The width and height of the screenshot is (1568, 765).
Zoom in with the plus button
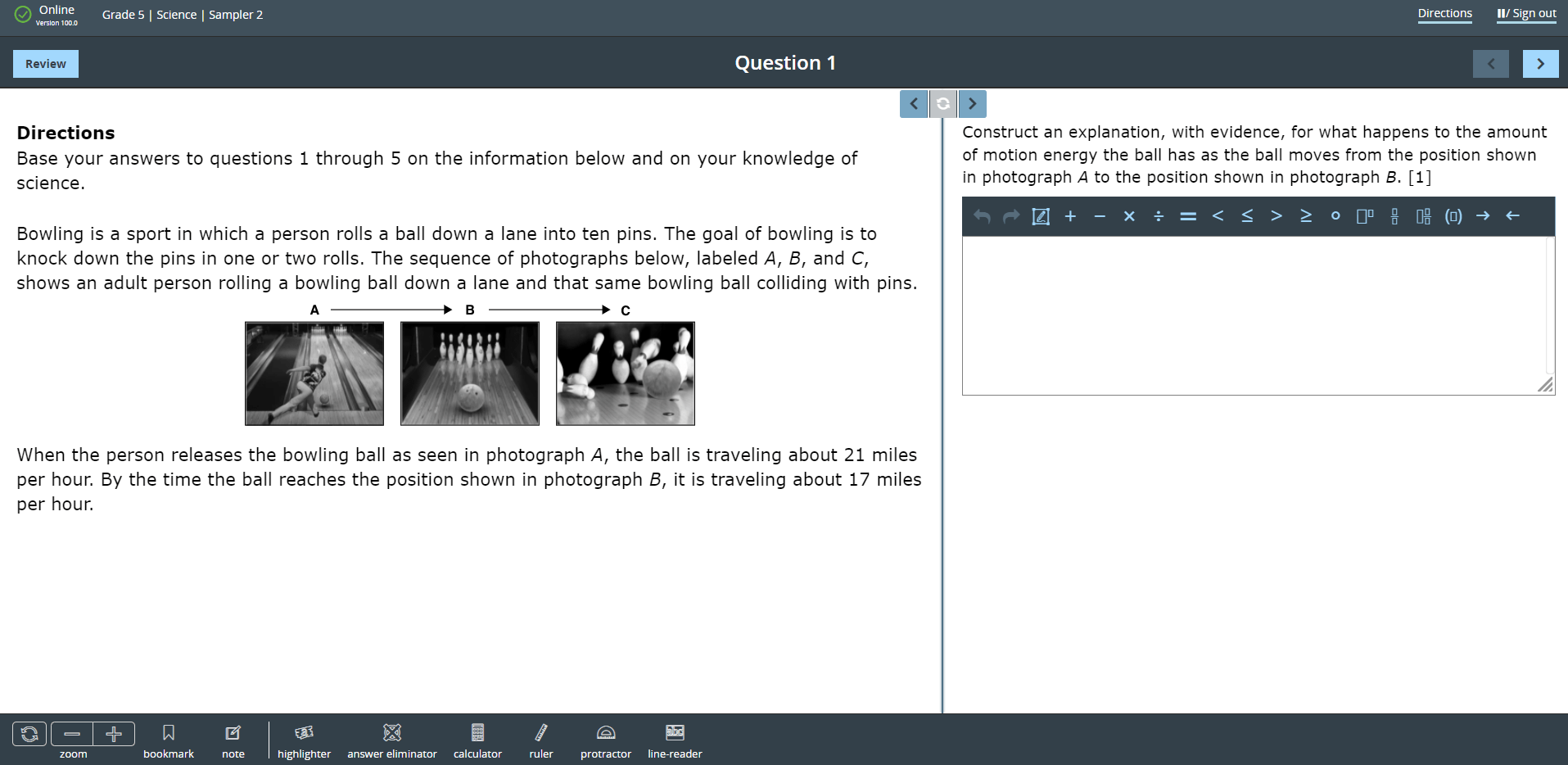tap(114, 734)
